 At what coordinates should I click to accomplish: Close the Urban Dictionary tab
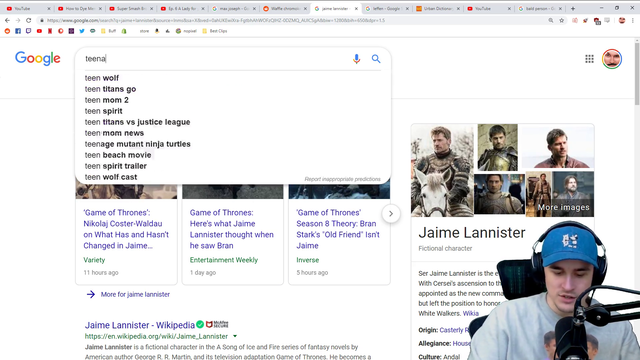pos(458,8)
